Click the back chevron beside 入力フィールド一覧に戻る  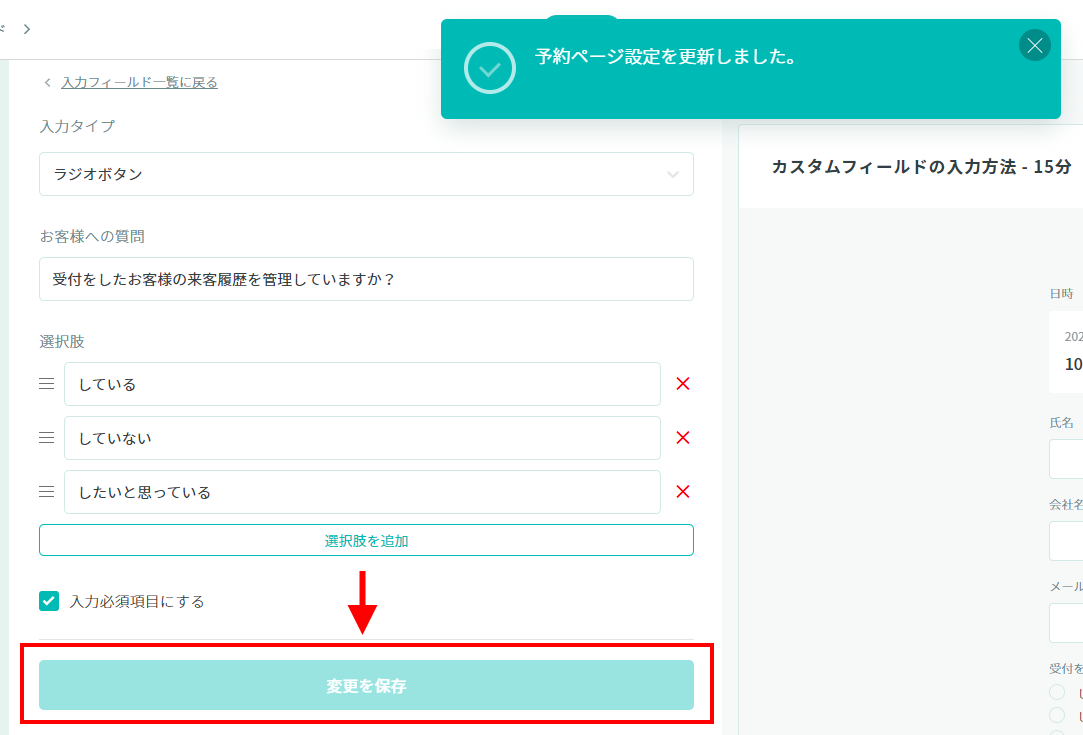(x=47, y=83)
